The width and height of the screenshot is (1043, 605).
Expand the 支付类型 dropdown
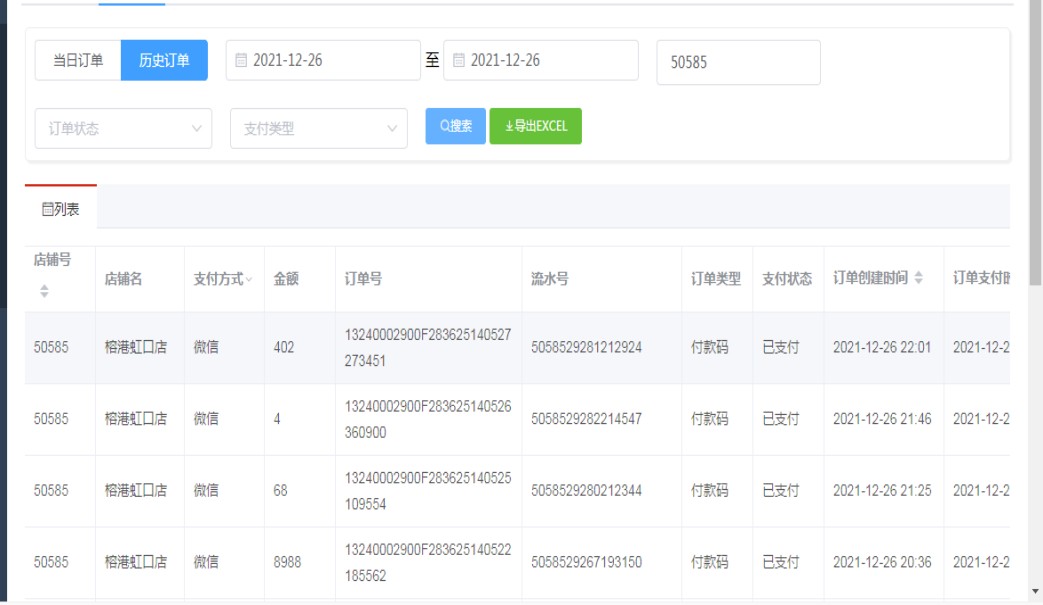click(x=318, y=129)
